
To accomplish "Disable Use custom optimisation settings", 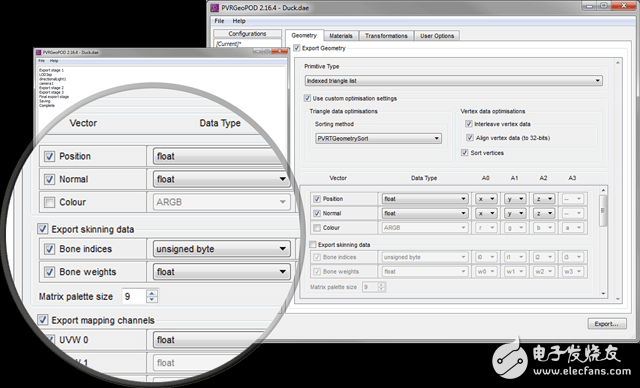I will [307, 98].
